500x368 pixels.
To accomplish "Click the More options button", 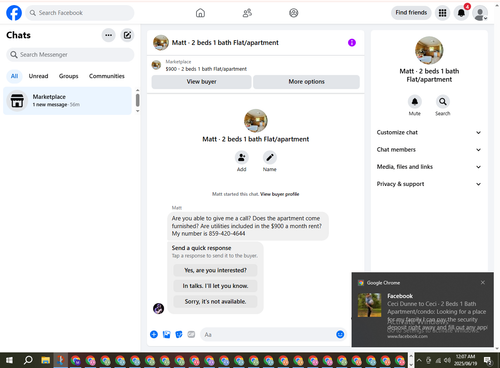I will [306, 82].
